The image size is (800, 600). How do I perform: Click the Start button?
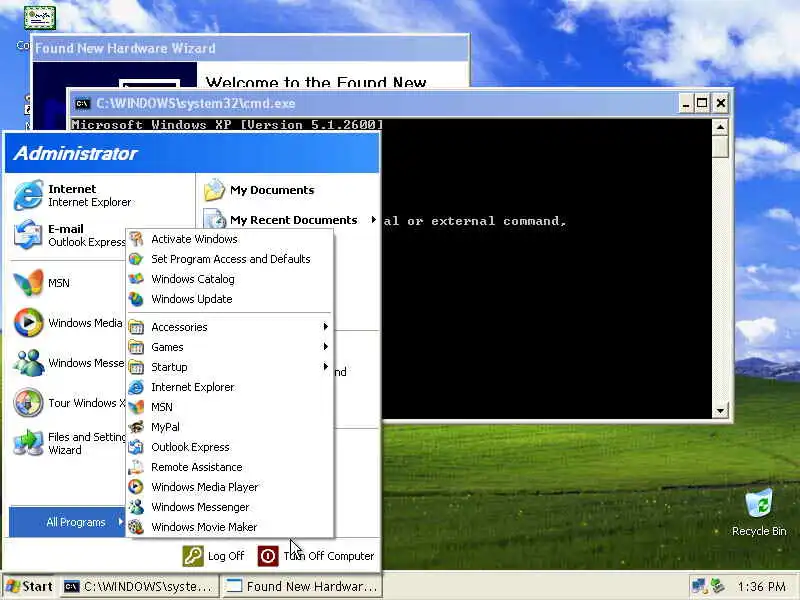(29, 586)
